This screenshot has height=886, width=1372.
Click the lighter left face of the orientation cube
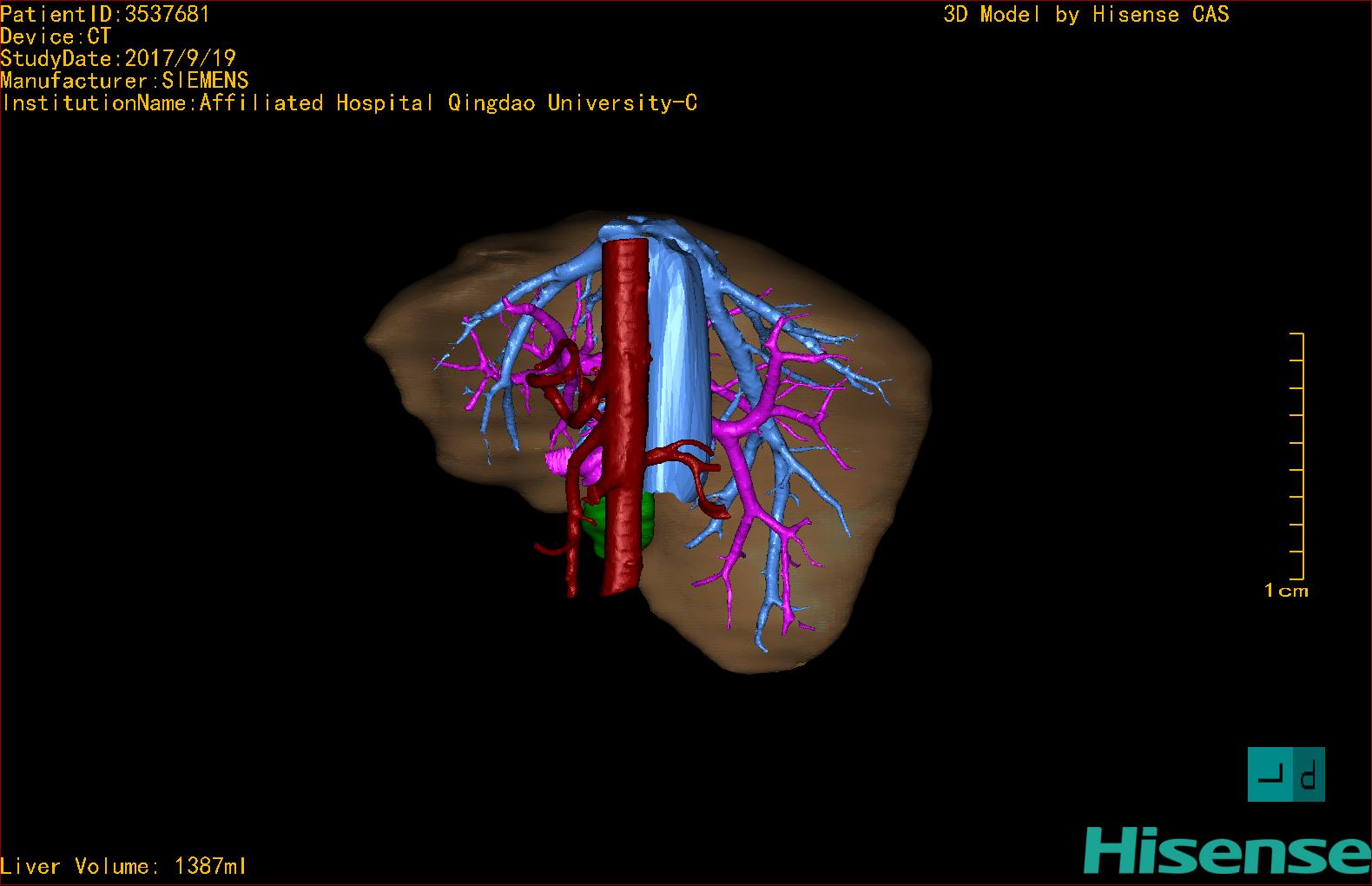[x=1269, y=774]
